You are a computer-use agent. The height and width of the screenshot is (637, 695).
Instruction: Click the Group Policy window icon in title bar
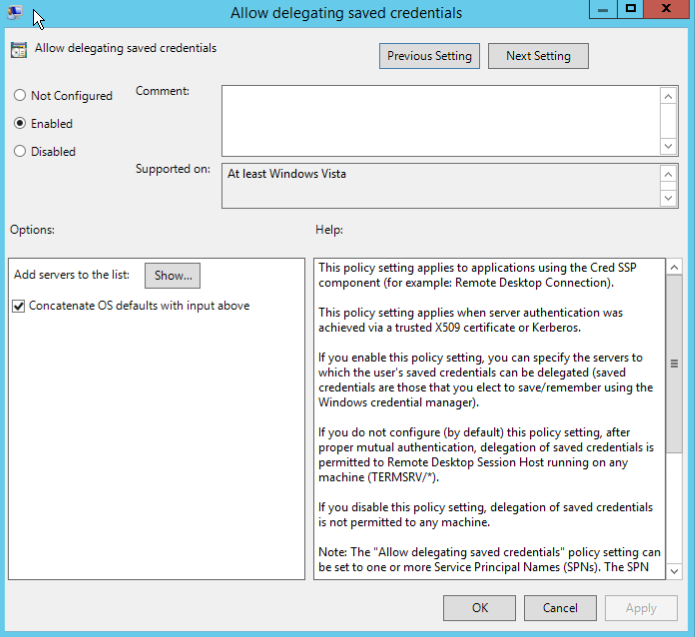tap(15, 12)
